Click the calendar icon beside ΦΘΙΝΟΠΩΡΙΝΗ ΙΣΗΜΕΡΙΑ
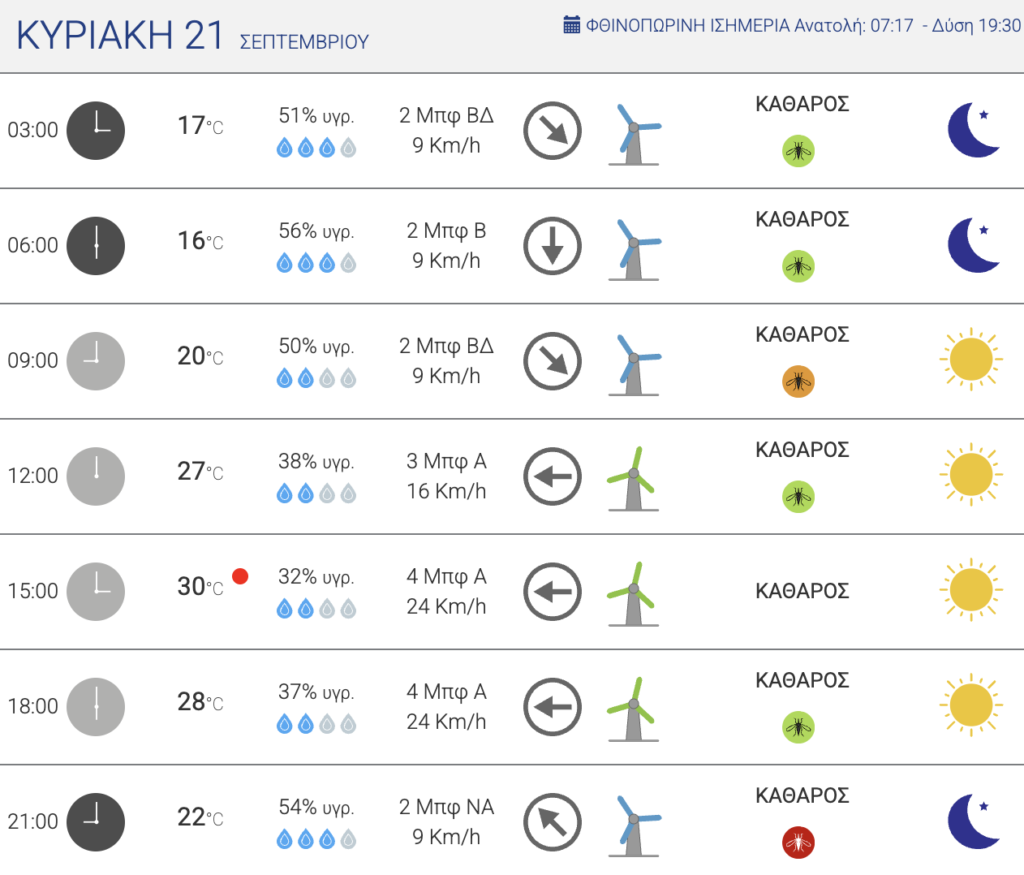This screenshot has height=875, width=1024. click(x=571, y=25)
